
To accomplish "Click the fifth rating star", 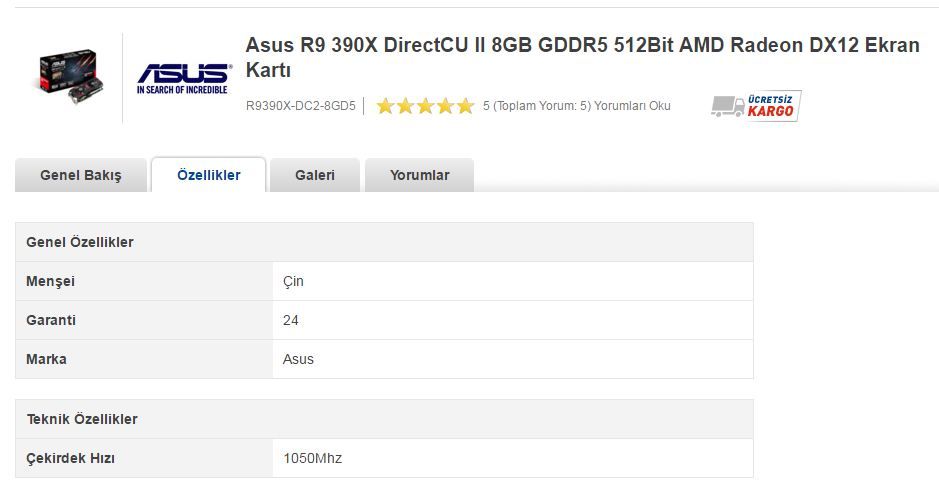I will 465,106.
